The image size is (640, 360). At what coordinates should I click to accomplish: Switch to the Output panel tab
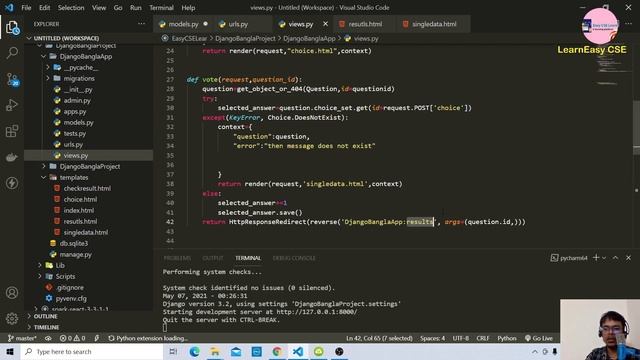click(x=213, y=258)
